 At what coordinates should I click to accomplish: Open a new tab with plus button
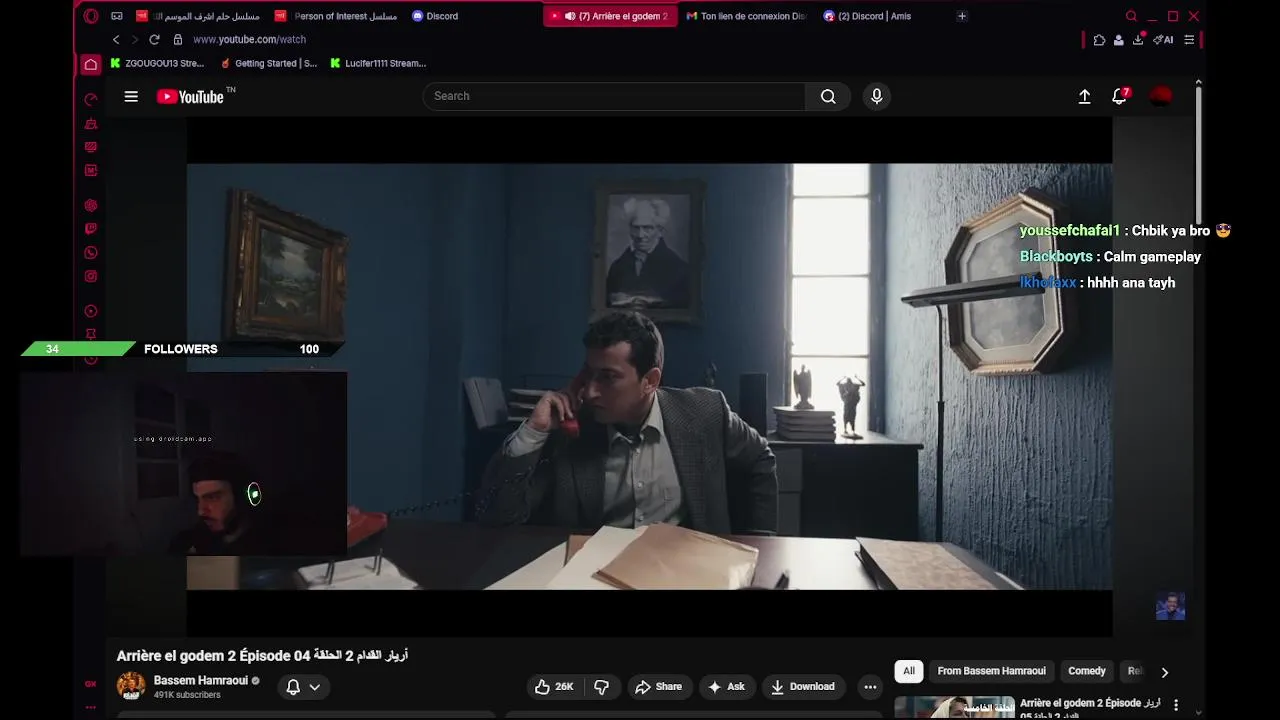[x=962, y=16]
